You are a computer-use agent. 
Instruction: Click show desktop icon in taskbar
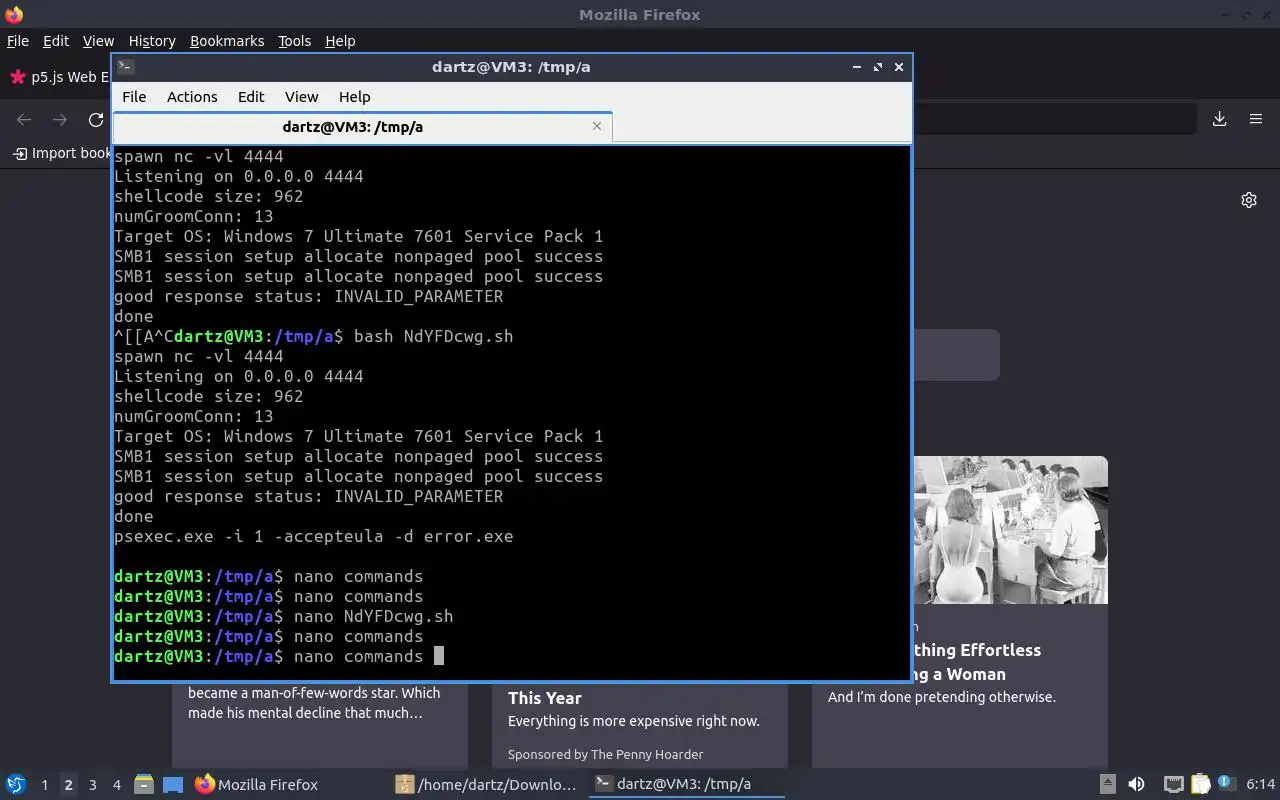173,785
